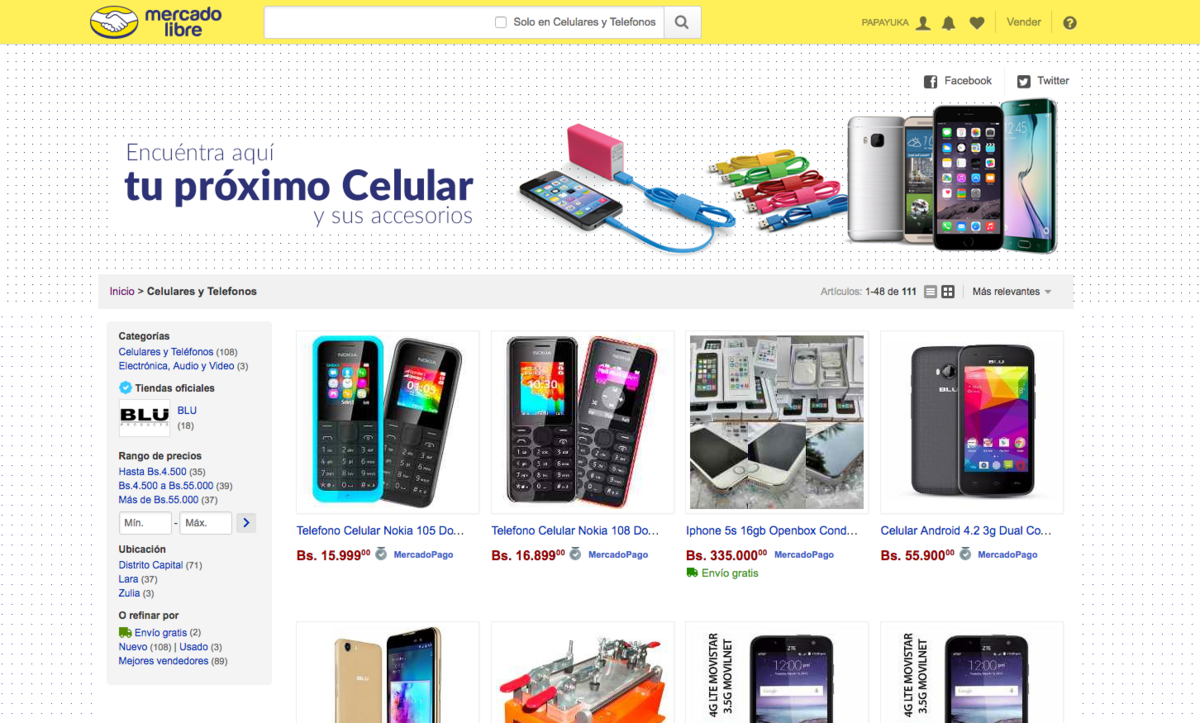Go to 'Inicio' breadcrumb
Screen dimensions: 1200x723
[122, 292]
